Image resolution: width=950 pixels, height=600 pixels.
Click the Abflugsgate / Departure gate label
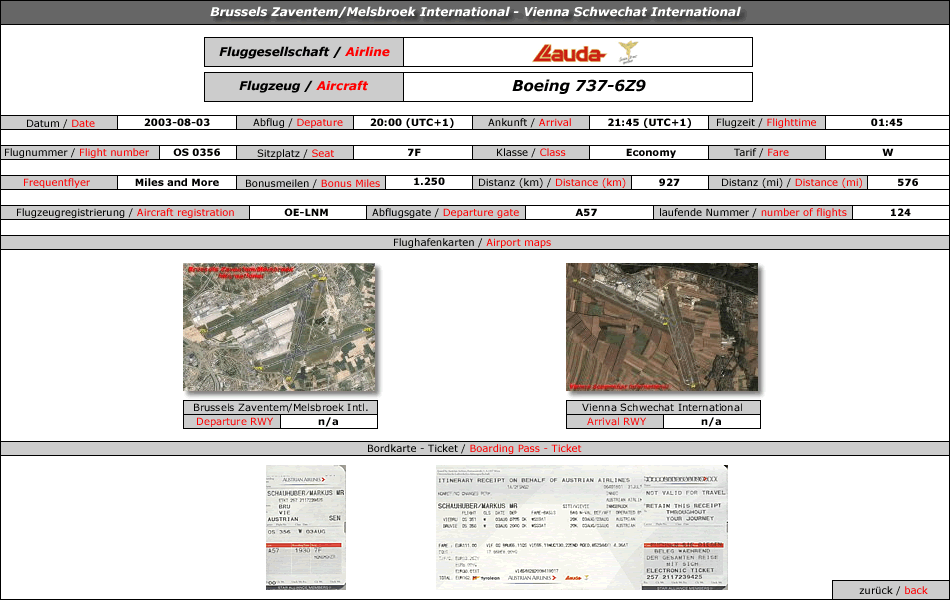click(446, 213)
